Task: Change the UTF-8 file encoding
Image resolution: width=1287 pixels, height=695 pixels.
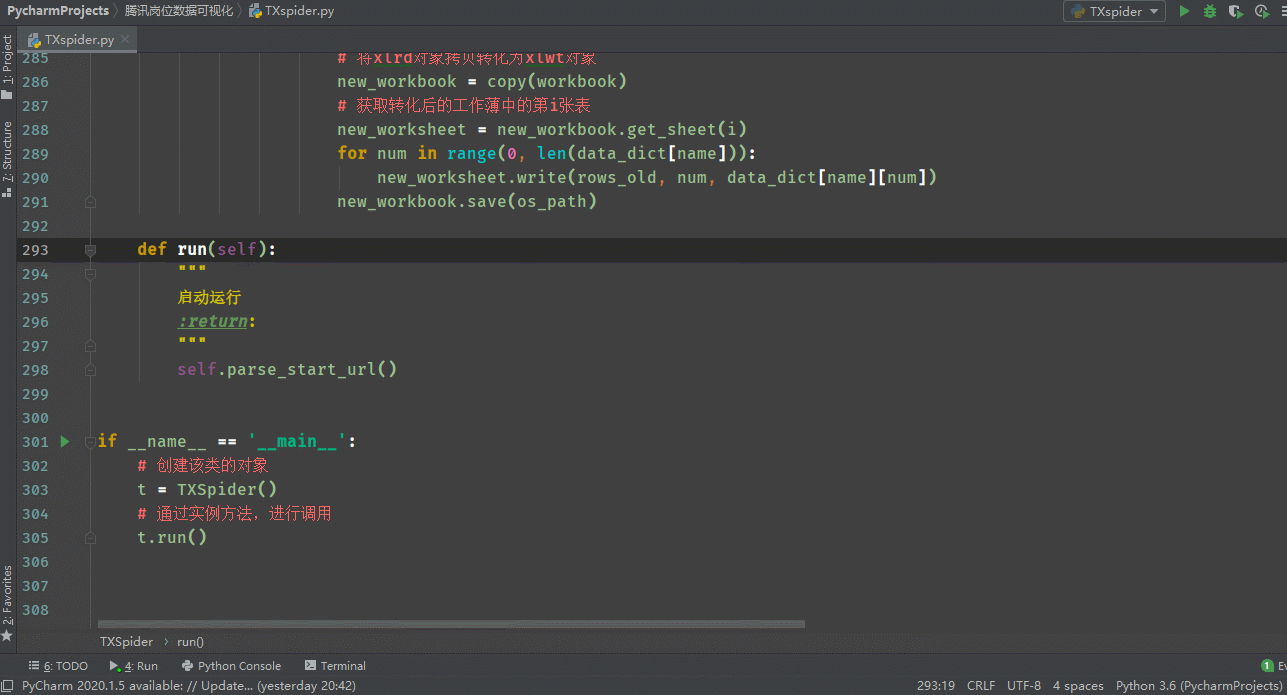Action: click(1024, 686)
